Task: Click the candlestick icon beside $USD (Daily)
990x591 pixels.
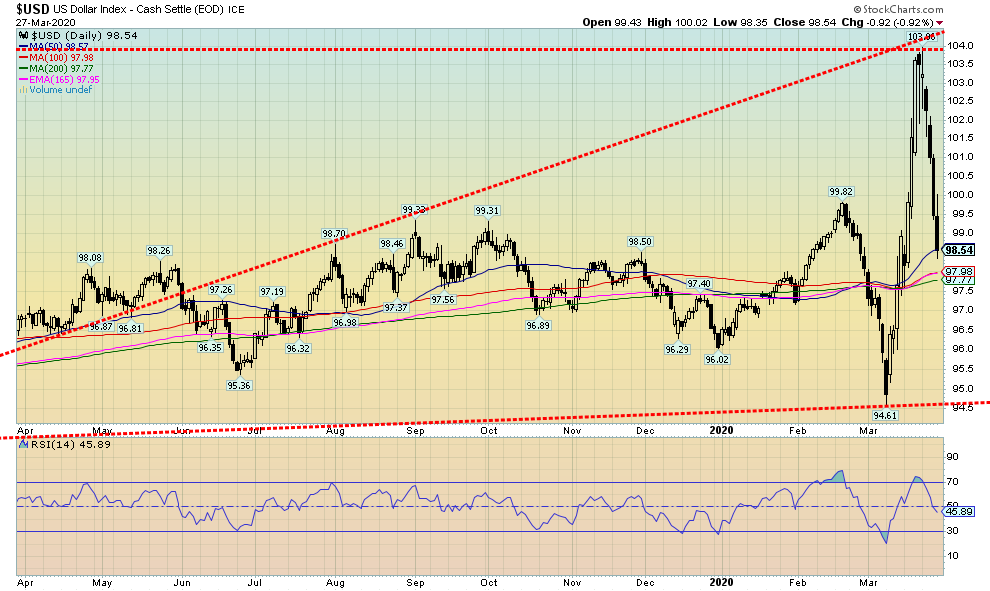Action: (23, 36)
